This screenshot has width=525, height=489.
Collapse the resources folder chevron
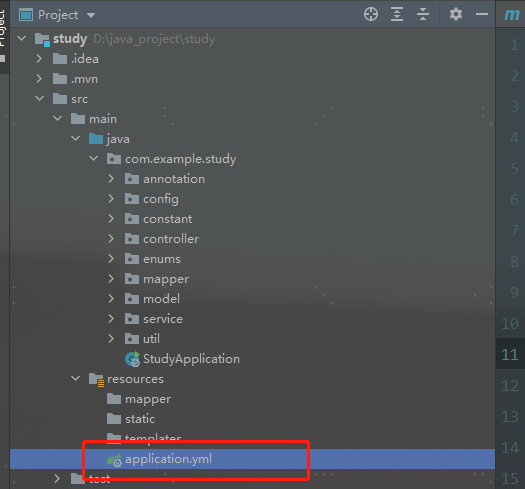76,379
